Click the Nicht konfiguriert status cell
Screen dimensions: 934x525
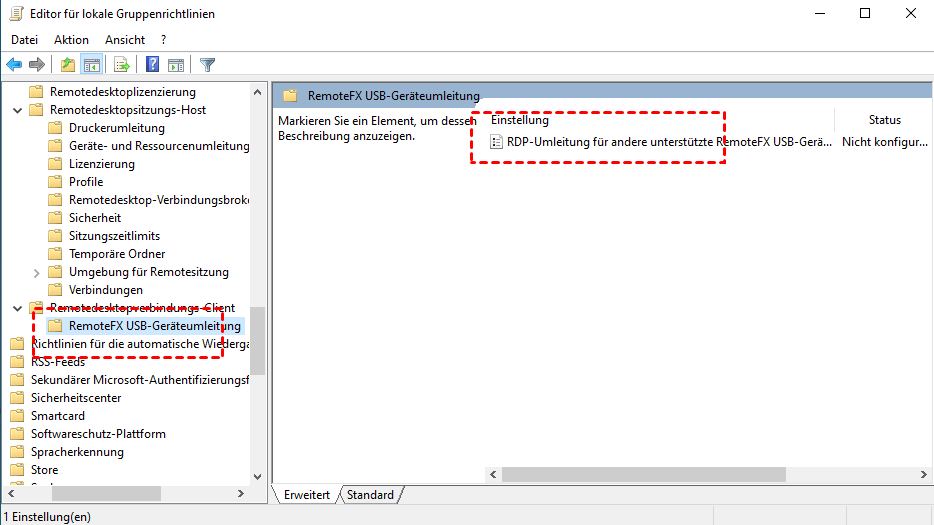[x=885, y=142]
